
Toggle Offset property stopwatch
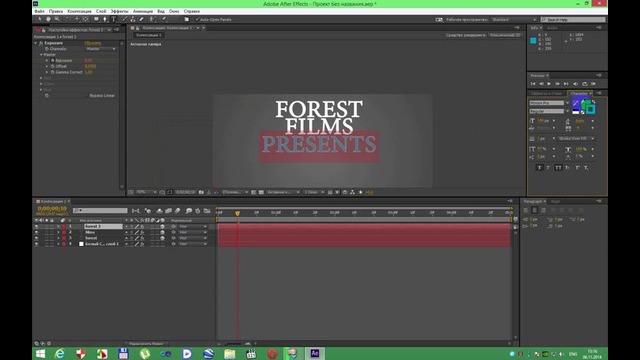click(x=53, y=66)
